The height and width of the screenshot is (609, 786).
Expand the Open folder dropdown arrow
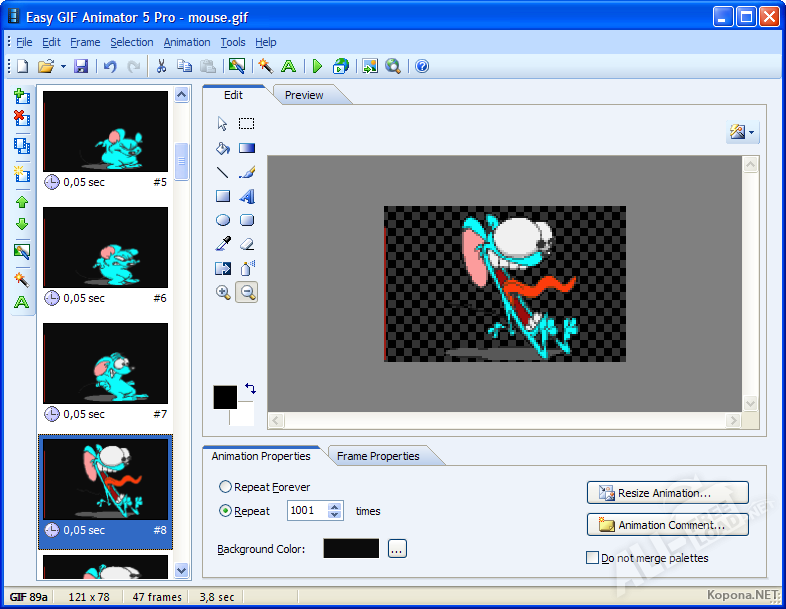pos(63,66)
